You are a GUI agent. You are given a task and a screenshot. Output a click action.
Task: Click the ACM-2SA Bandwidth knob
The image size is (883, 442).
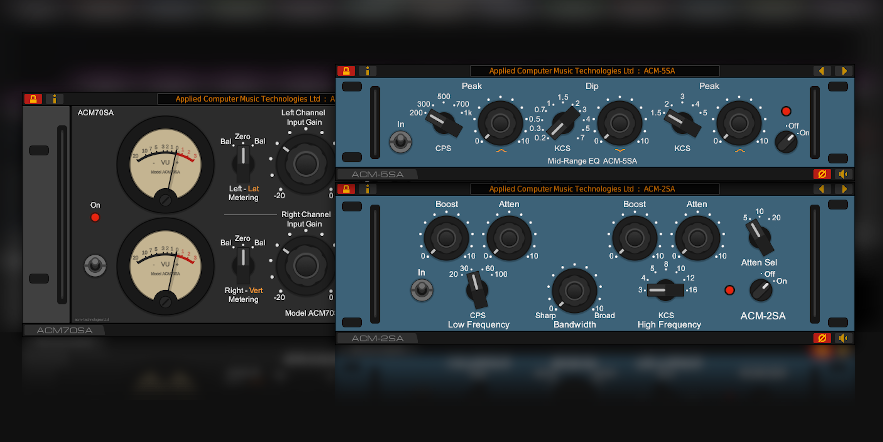[x=574, y=289]
